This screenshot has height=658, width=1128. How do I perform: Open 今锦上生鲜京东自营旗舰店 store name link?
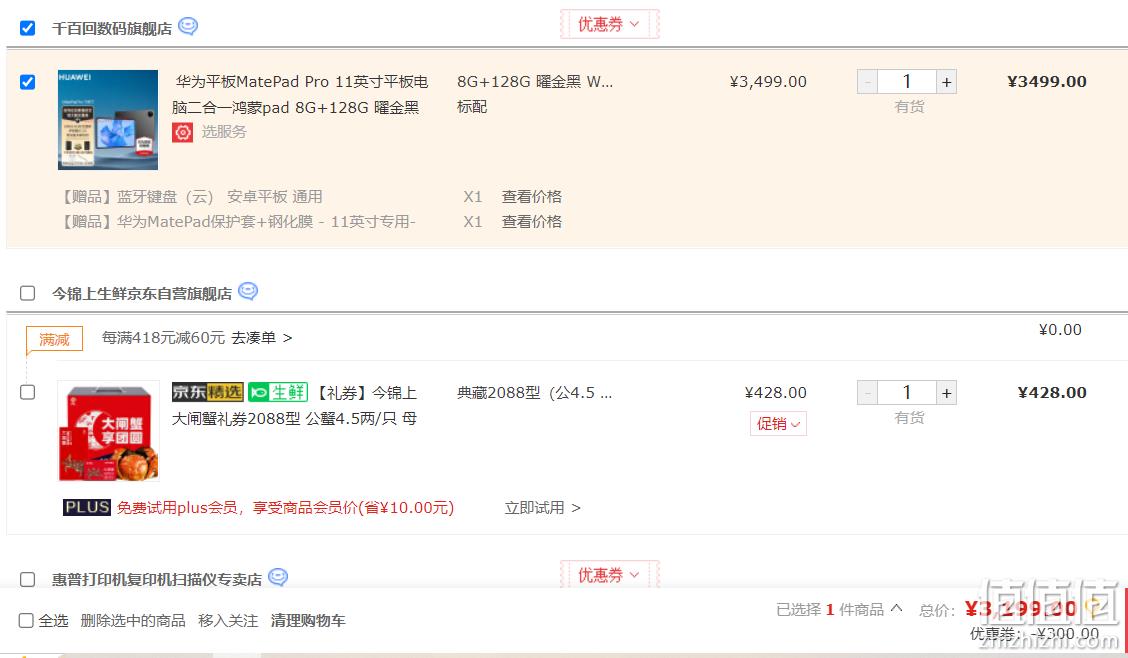tap(142, 293)
